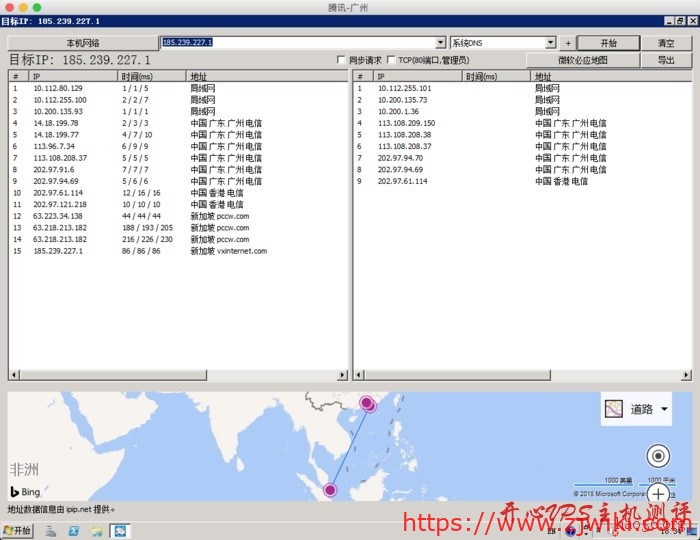
Task: Select right hop row 10.112.255.101
Action: 522,88
